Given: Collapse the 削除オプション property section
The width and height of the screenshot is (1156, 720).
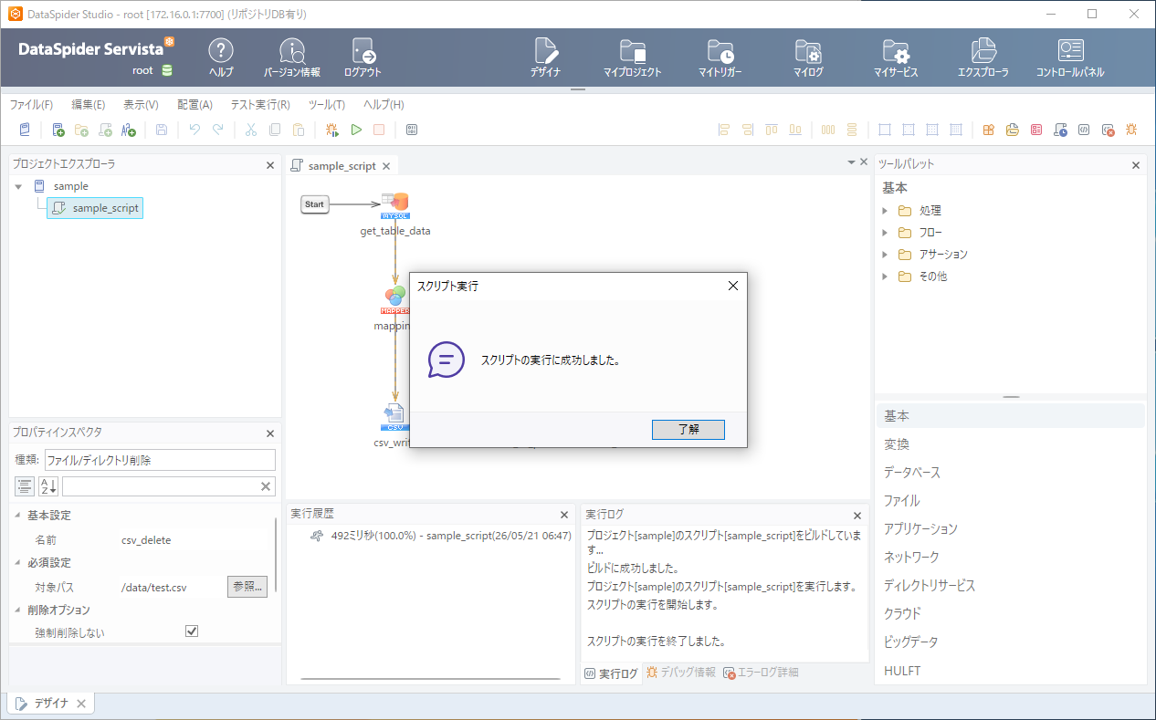Looking at the screenshot, I should click(18, 610).
